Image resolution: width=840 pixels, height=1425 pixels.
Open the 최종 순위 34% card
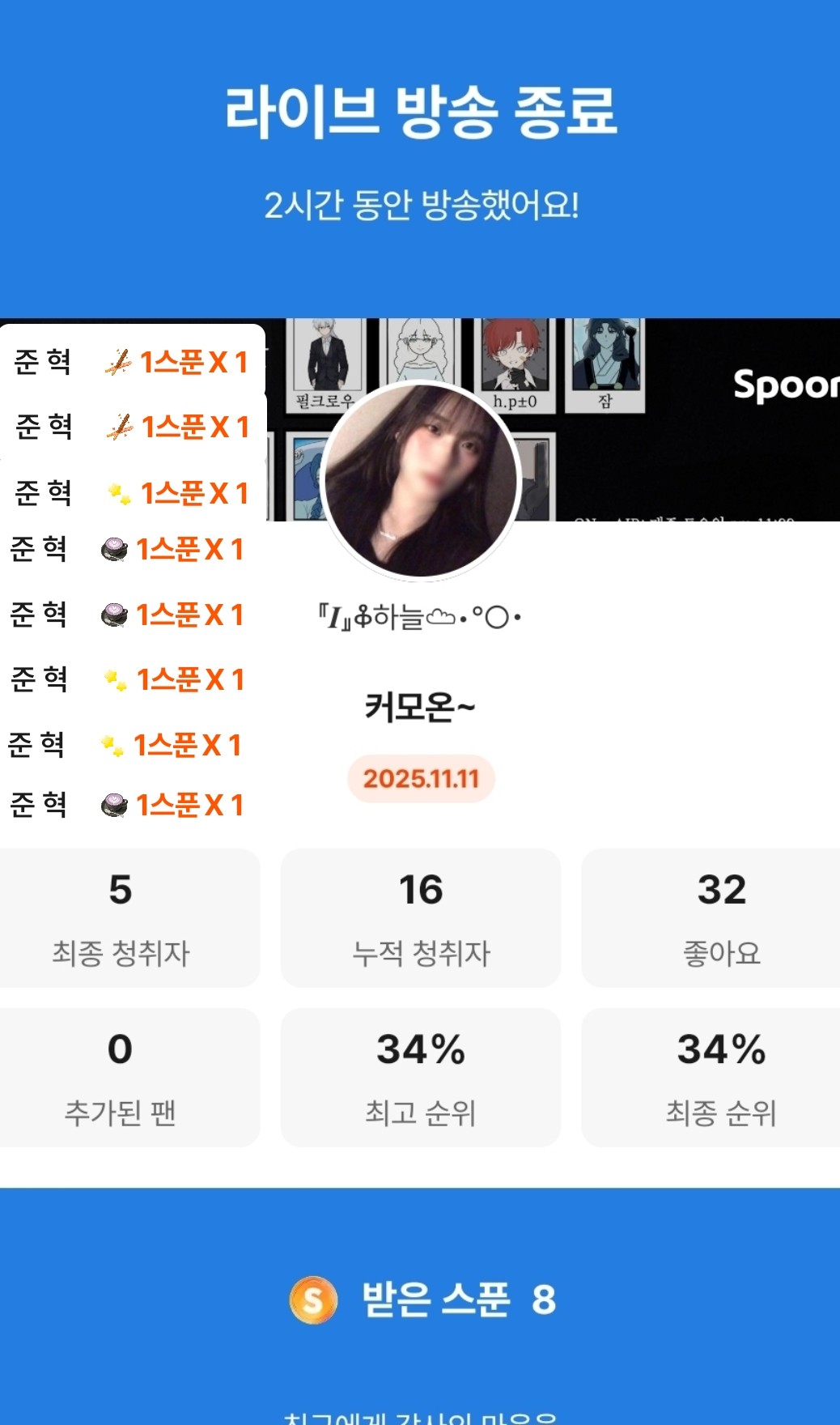pos(711,1078)
